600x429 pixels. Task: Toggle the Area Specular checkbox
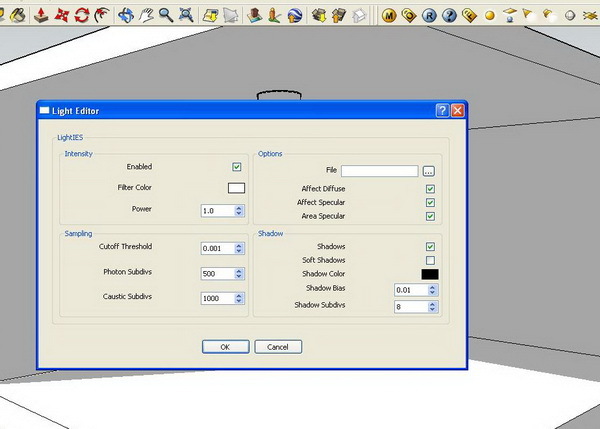click(x=430, y=216)
